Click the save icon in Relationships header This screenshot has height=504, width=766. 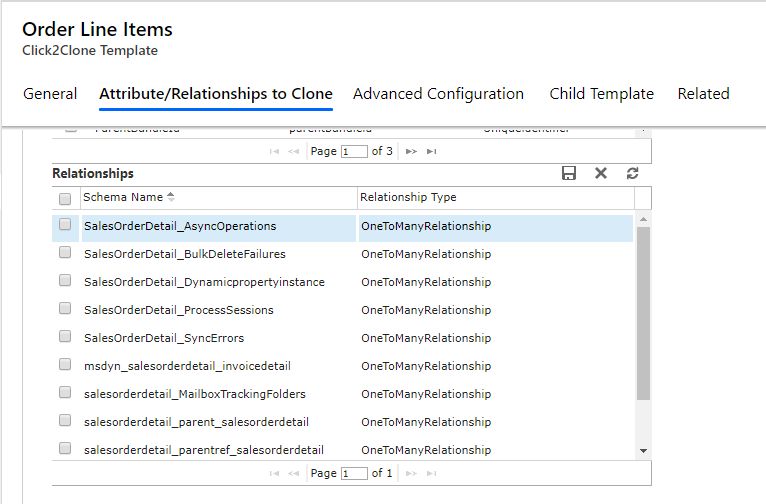(569, 173)
